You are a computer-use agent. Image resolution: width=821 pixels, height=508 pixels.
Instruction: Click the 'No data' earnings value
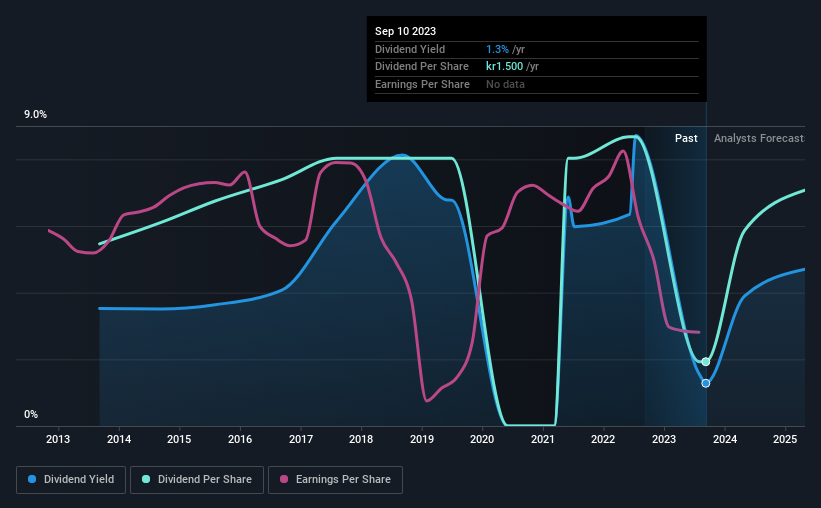tap(505, 84)
